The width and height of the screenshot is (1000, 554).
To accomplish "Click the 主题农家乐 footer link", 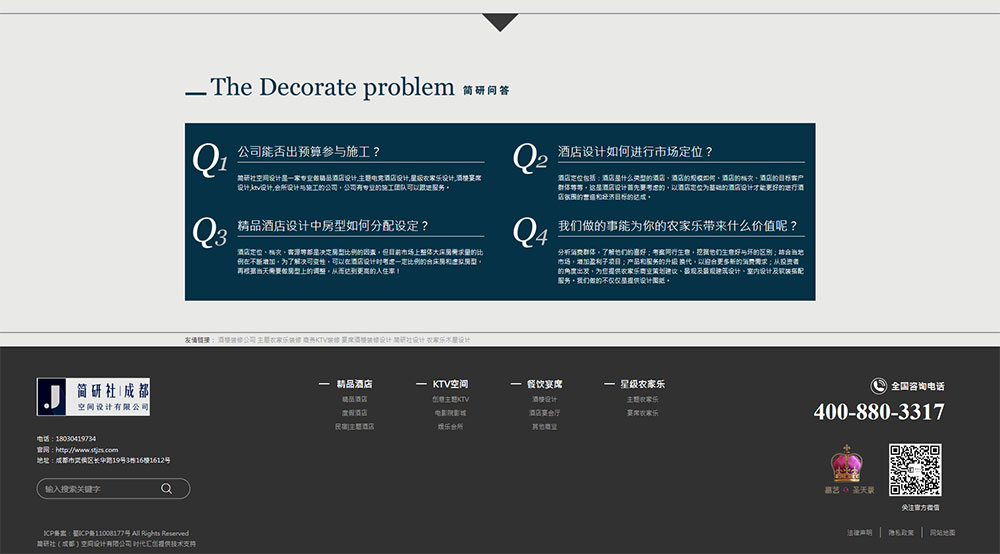I will (642, 399).
